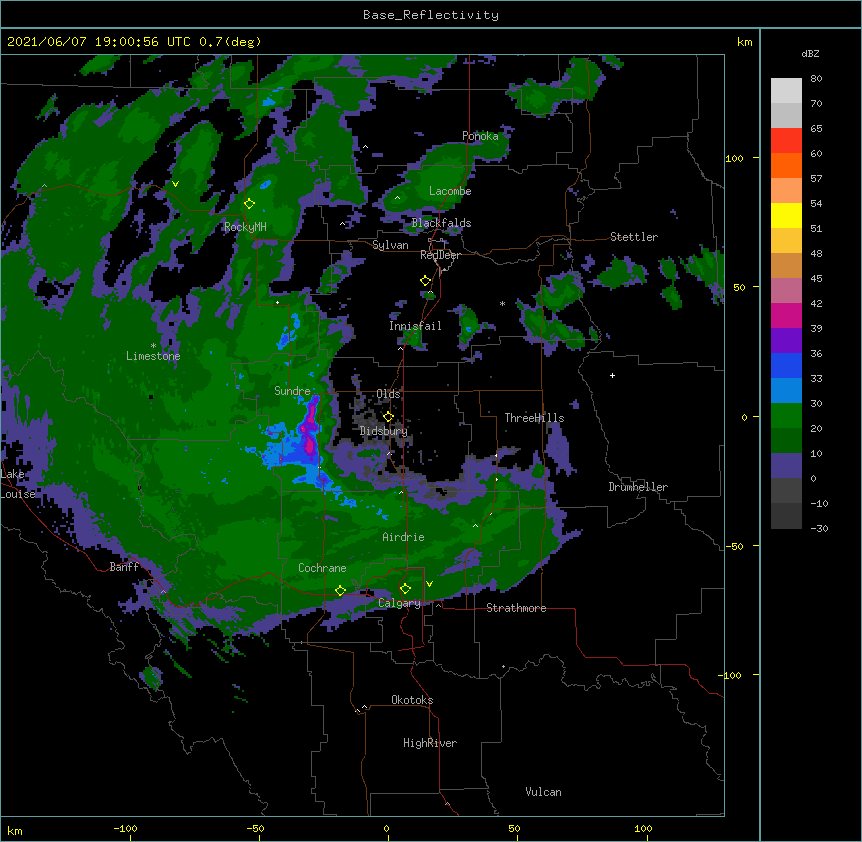The width and height of the screenshot is (862, 842).
Task: Click the Olds city label
Action: 388,394
